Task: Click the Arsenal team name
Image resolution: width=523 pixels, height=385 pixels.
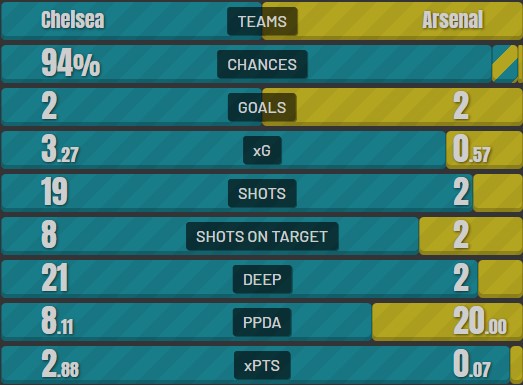Action: click(453, 19)
